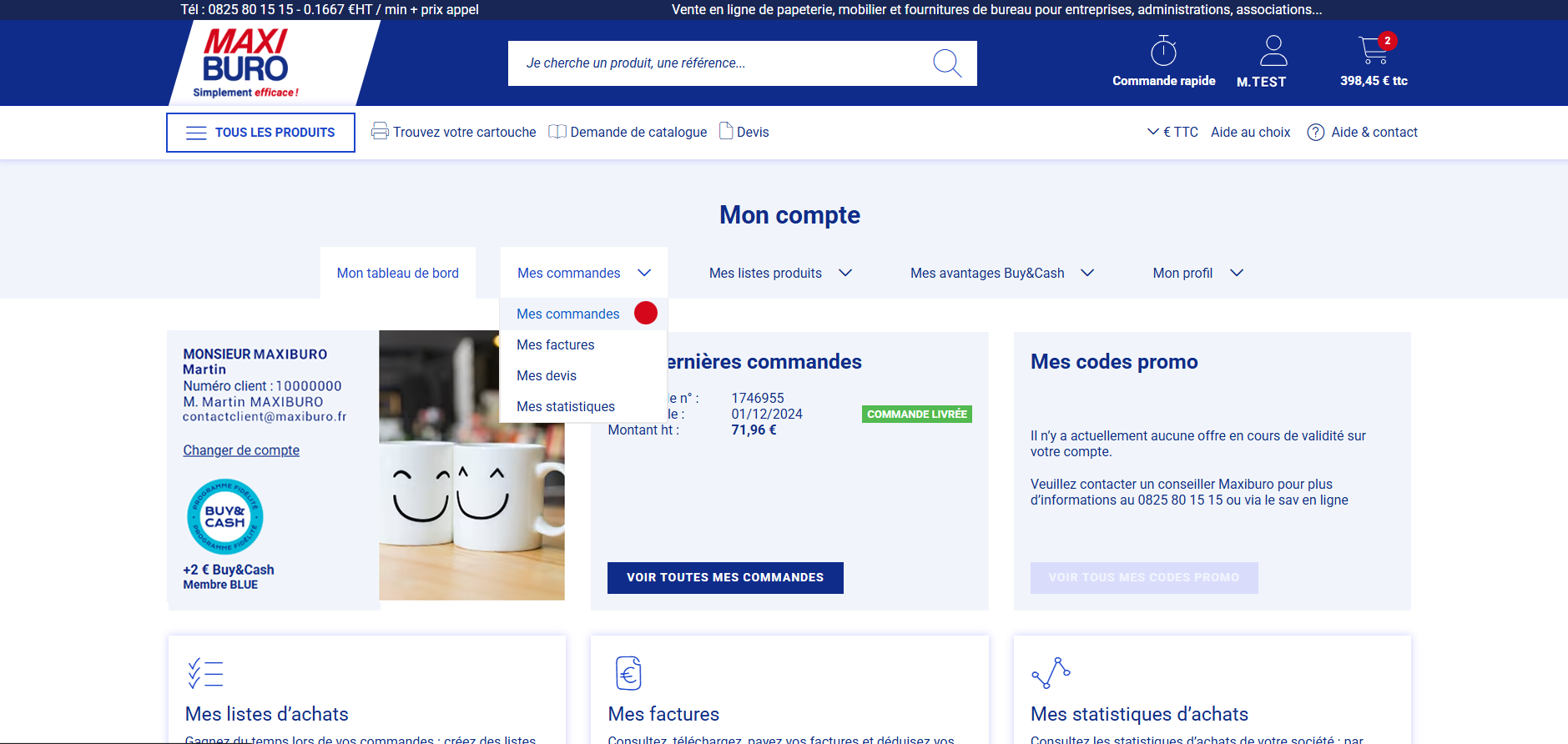Viewport: 1568px width, 744px height.
Task: Click the Aide & contact question mark icon
Action: (x=1315, y=133)
